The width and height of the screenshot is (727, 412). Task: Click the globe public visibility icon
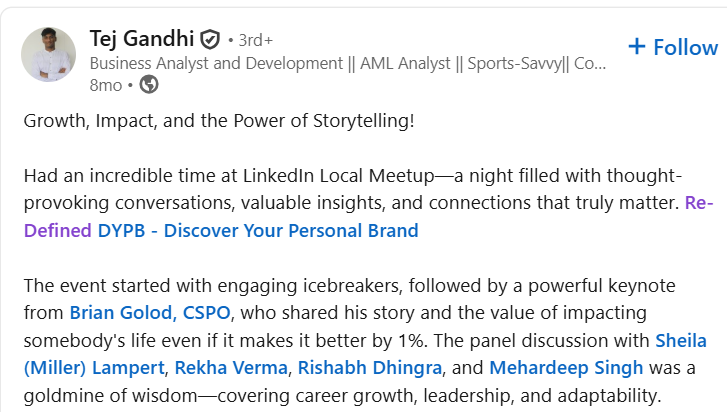tap(148, 85)
